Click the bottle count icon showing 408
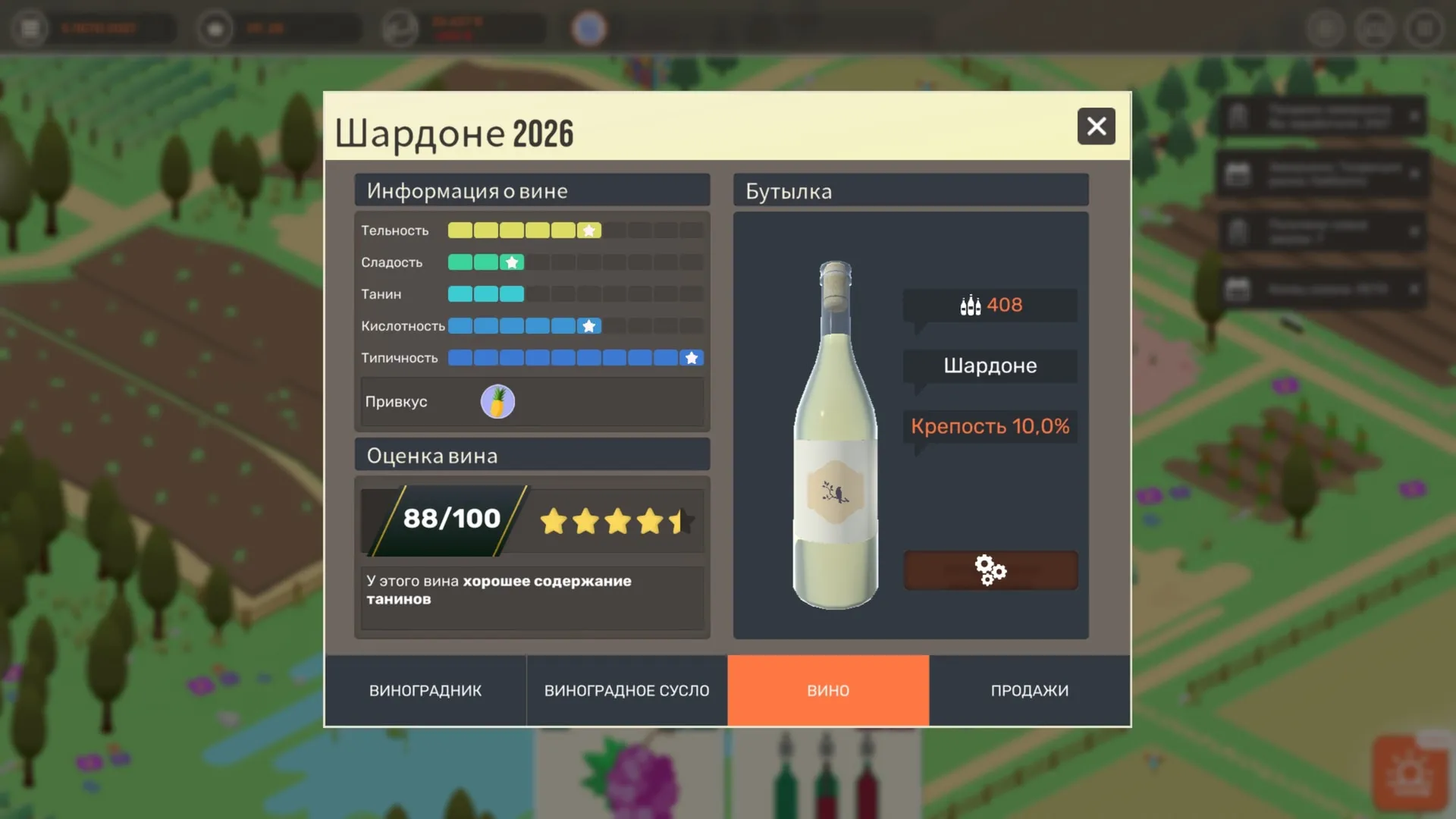The image size is (1456, 819). point(971,305)
